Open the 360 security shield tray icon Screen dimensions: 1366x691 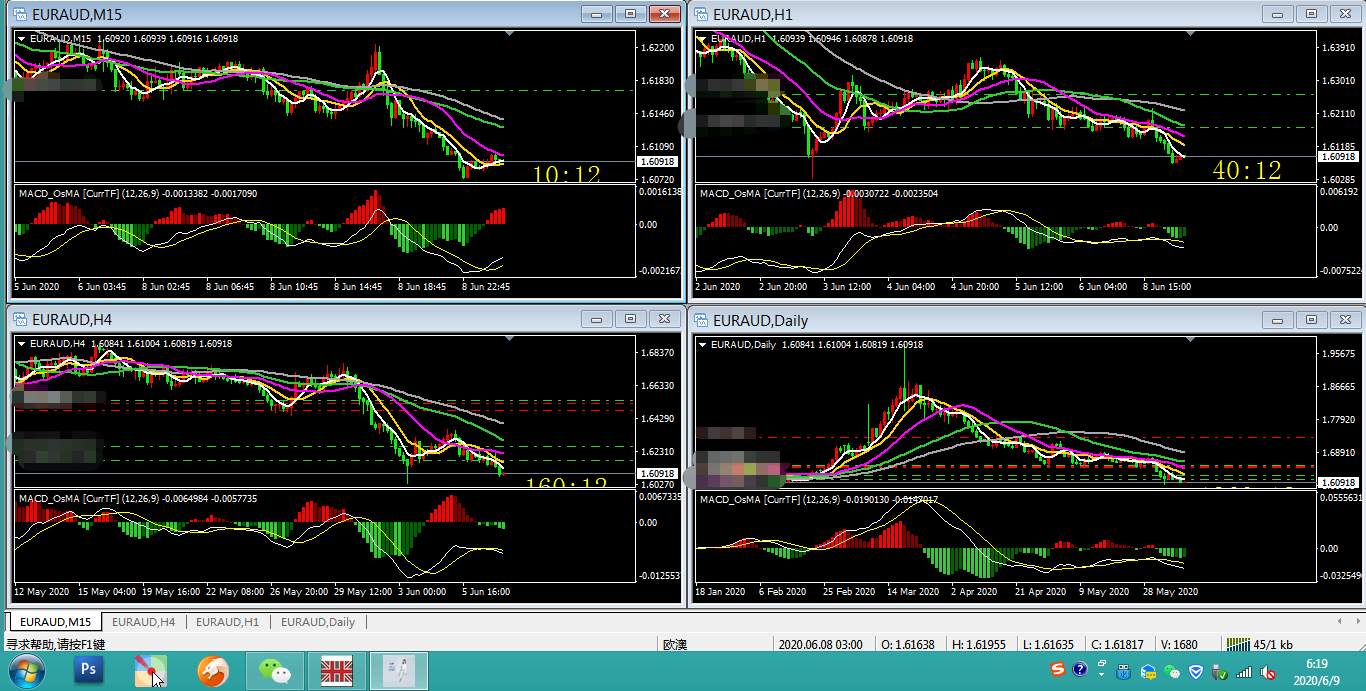click(x=1195, y=672)
